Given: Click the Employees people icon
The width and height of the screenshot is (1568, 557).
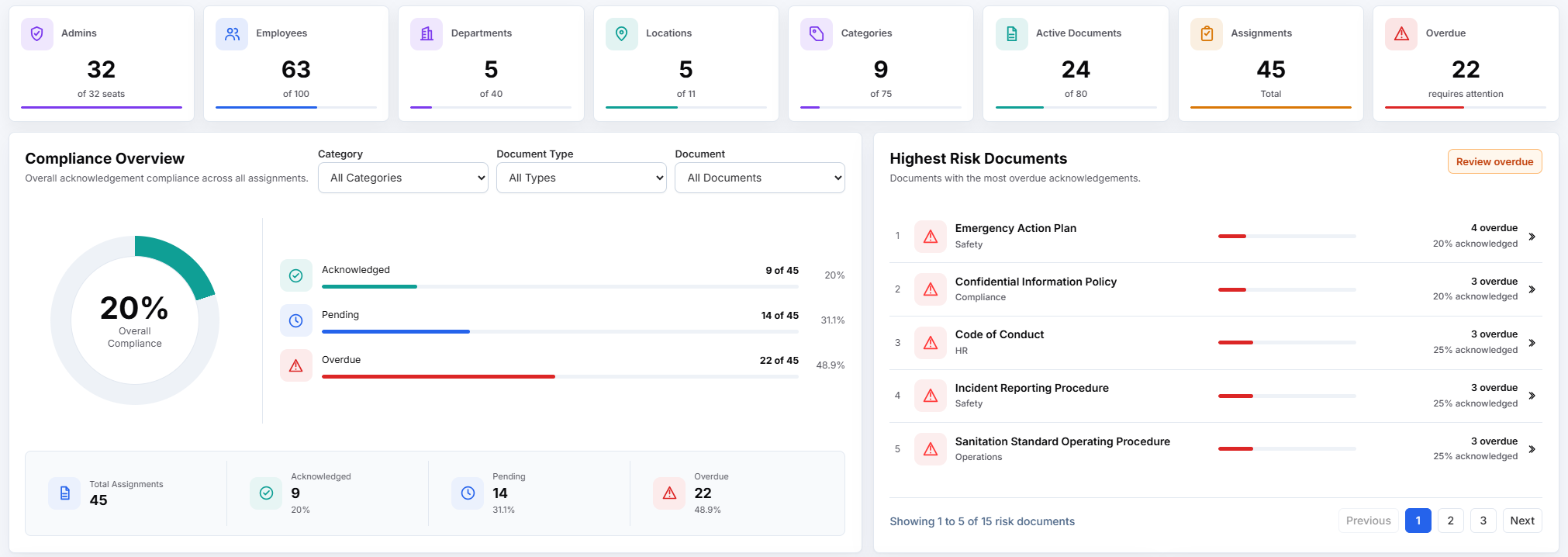Looking at the screenshot, I should coord(232,33).
